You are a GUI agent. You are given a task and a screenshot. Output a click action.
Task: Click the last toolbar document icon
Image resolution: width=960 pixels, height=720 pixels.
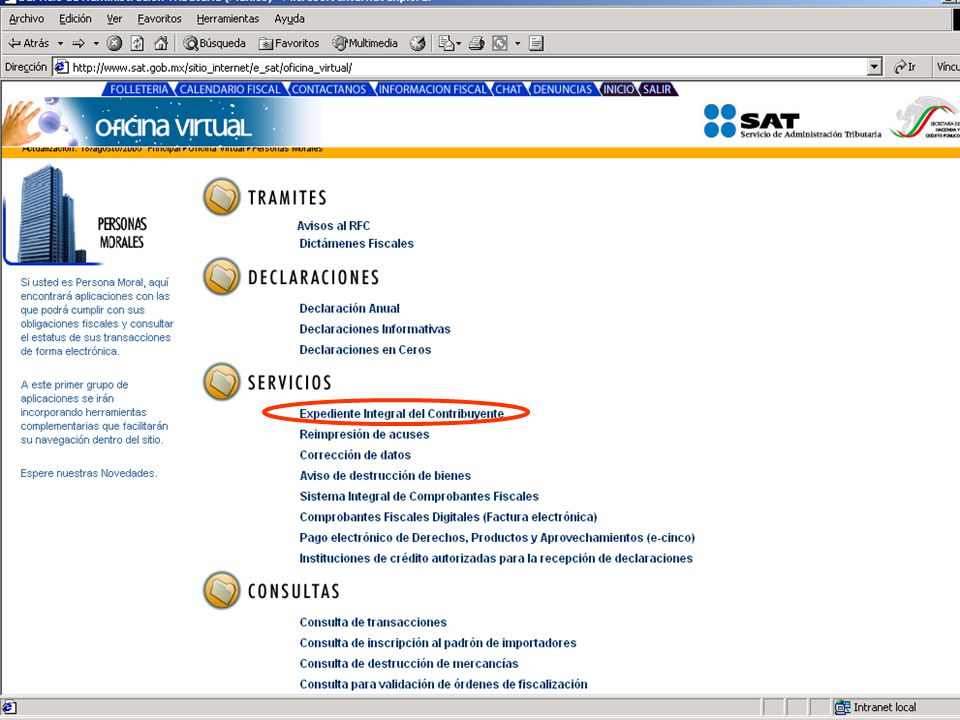[536, 43]
